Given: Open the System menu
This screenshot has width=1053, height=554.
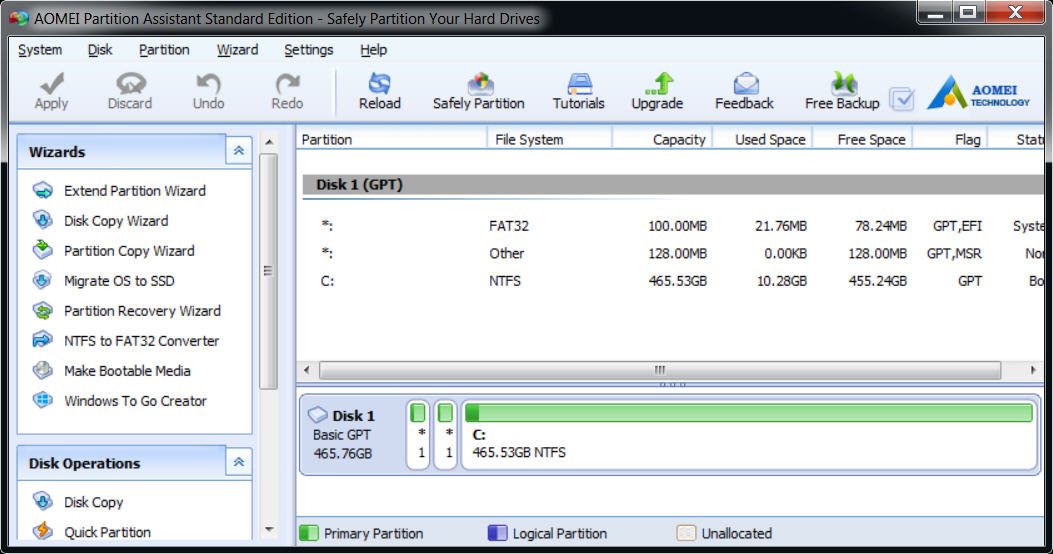Looking at the screenshot, I should [x=40, y=50].
